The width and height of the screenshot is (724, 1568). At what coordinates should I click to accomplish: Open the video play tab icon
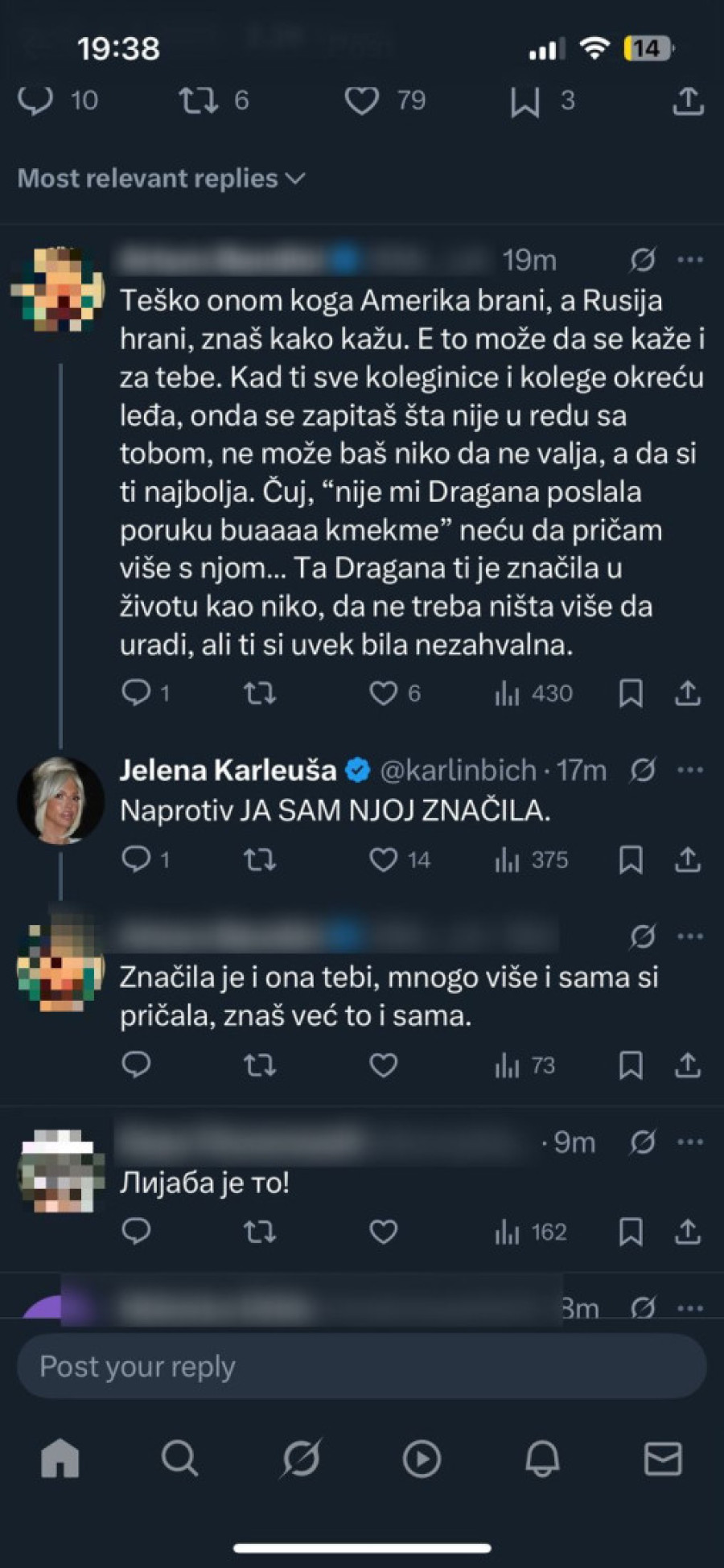pos(422,1458)
